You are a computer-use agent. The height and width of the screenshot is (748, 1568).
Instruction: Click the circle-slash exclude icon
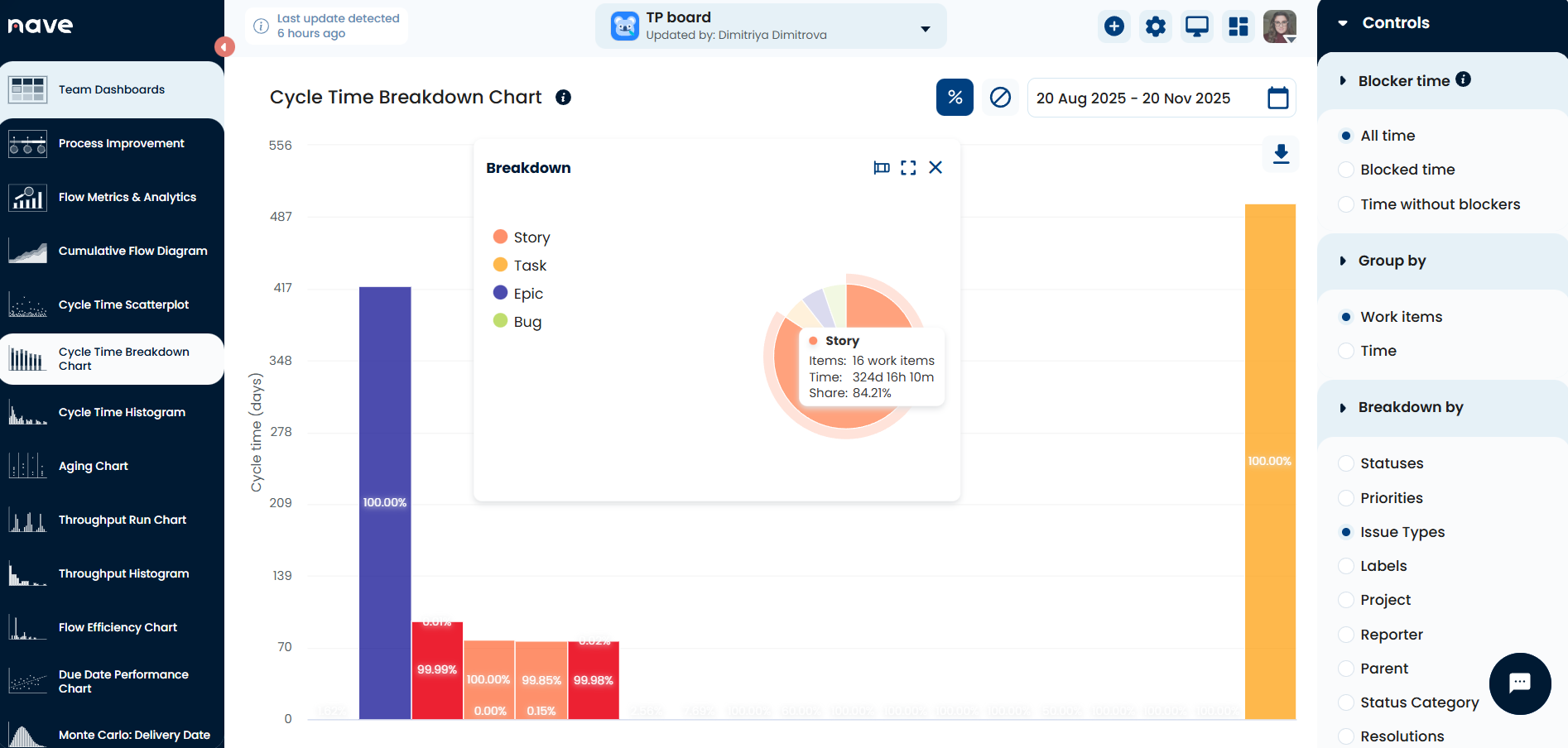(1000, 98)
